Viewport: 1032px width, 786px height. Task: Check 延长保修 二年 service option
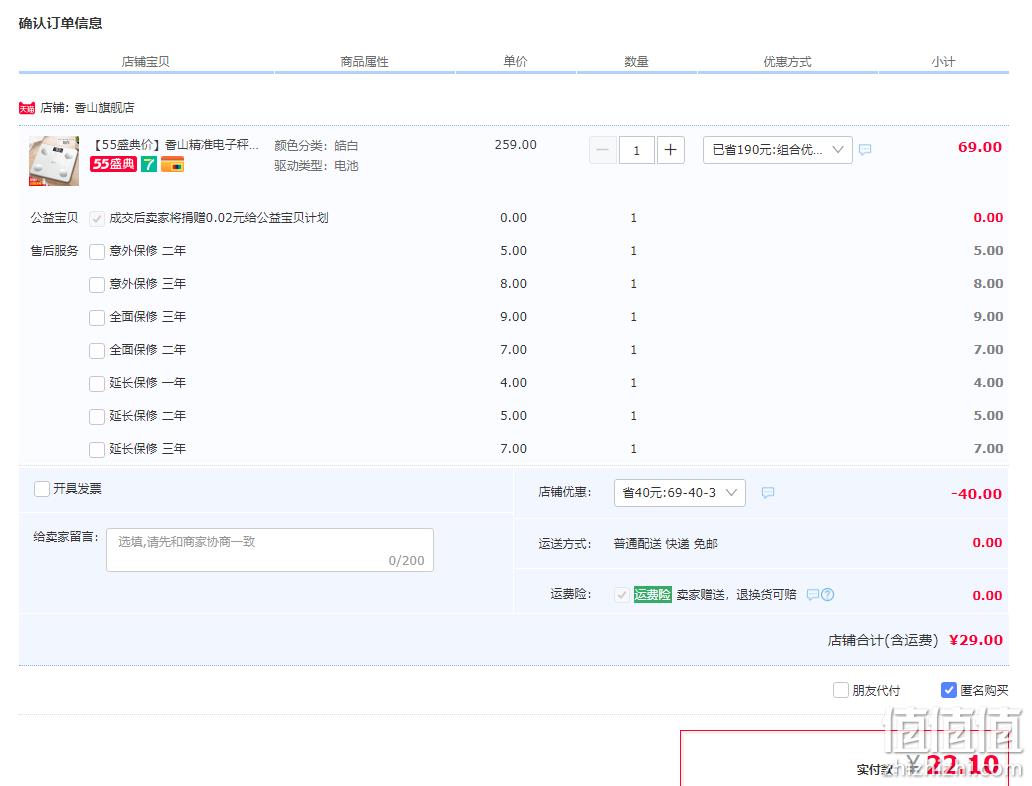click(x=97, y=416)
